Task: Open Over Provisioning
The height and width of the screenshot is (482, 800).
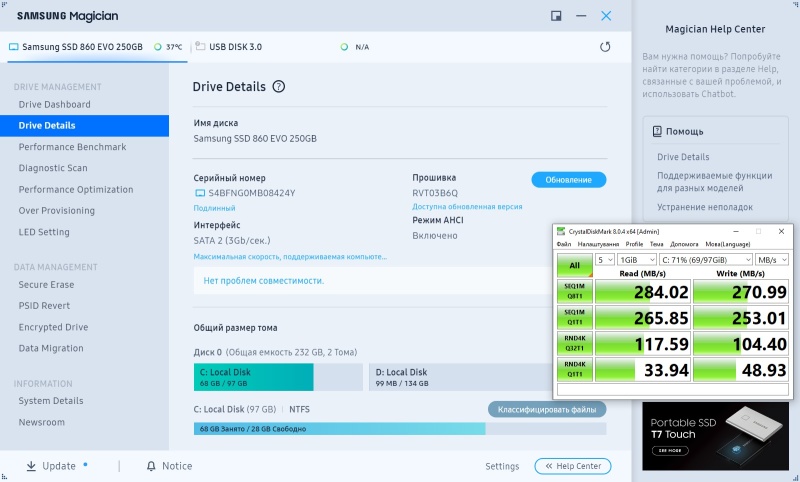Action: point(57,211)
